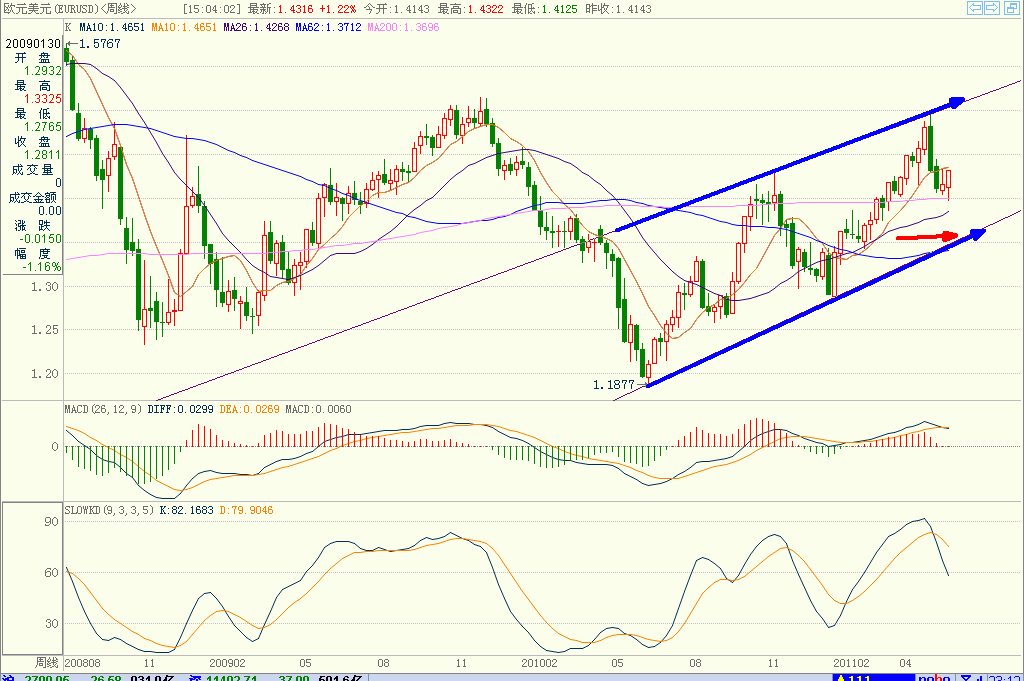Click the 1.20 price axis label
Image resolution: width=1024 pixels, height=681 pixels.
click(44, 374)
